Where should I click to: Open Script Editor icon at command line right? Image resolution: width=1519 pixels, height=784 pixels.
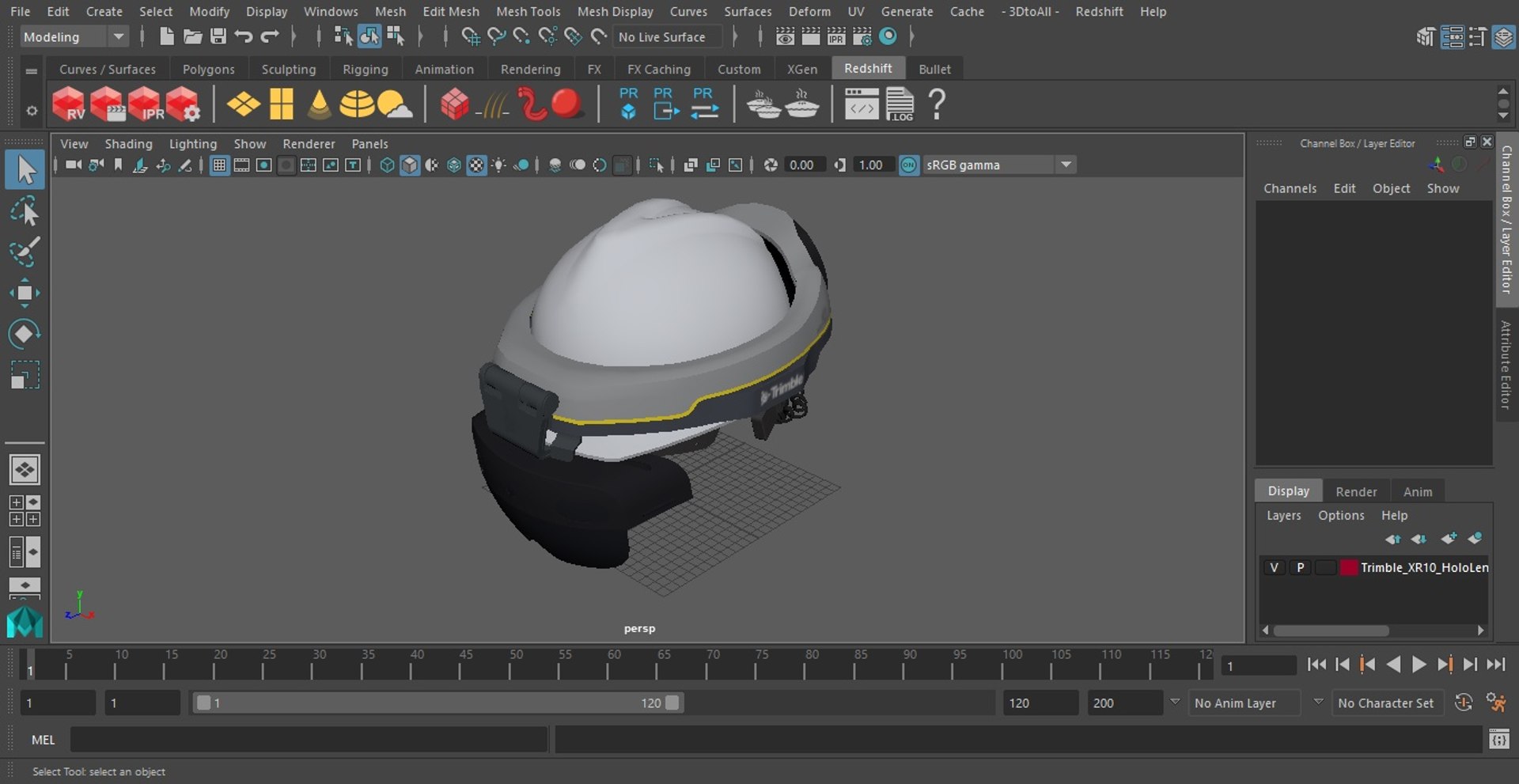(x=1498, y=740)
